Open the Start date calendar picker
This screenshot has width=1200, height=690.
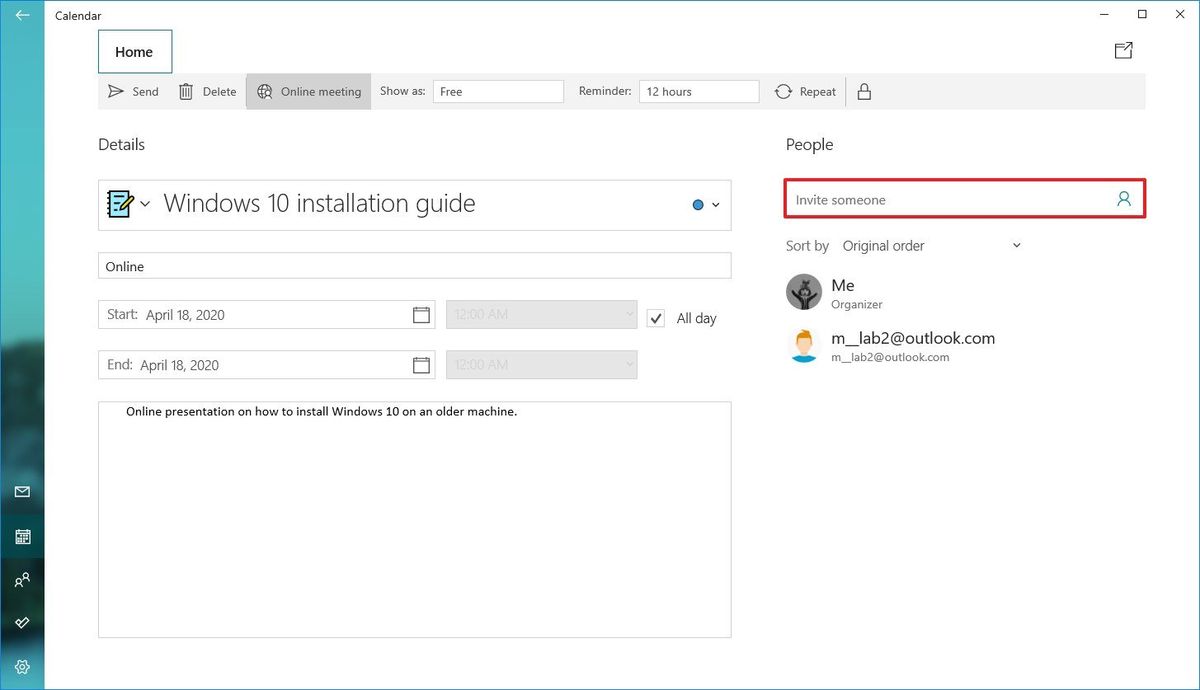pyautogui.click(x=421, y=315)
